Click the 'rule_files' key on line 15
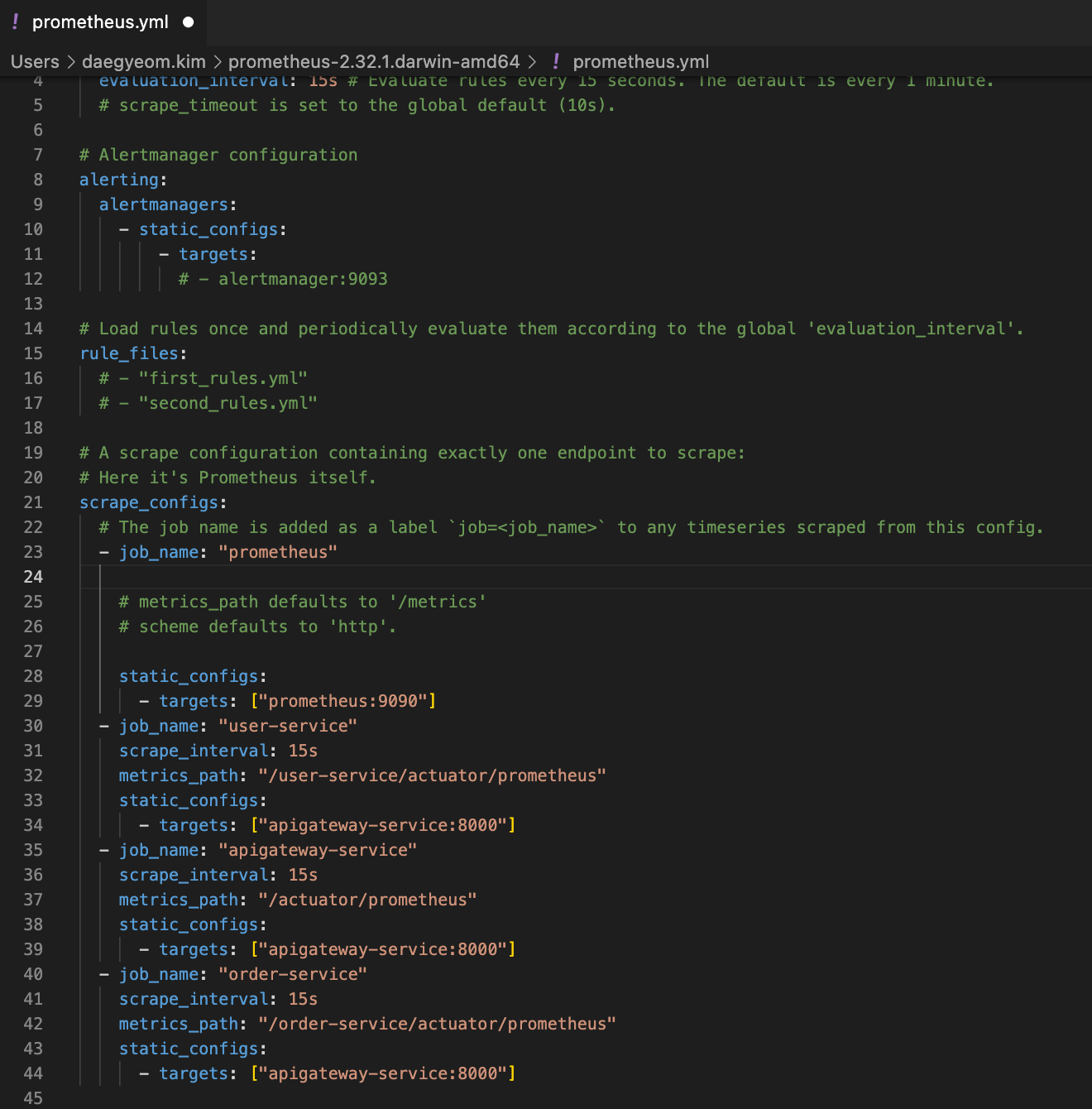This screenshot has width=1092, height=1109. 129,353
